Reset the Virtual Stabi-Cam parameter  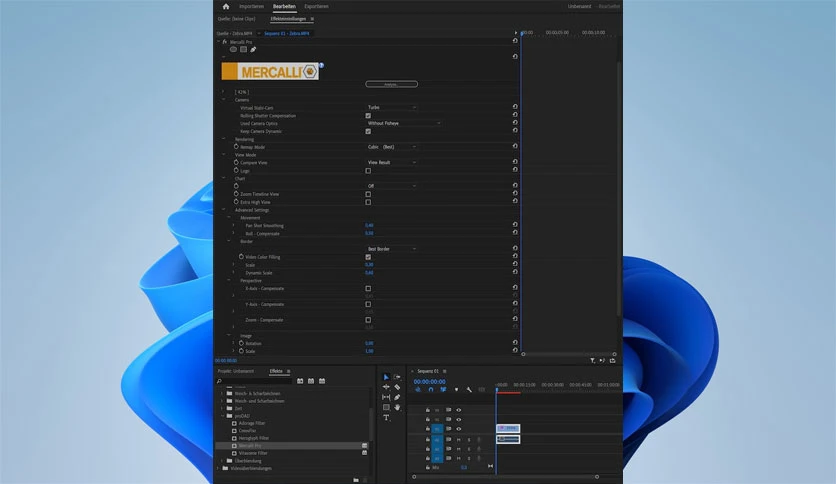click(515, 107)
